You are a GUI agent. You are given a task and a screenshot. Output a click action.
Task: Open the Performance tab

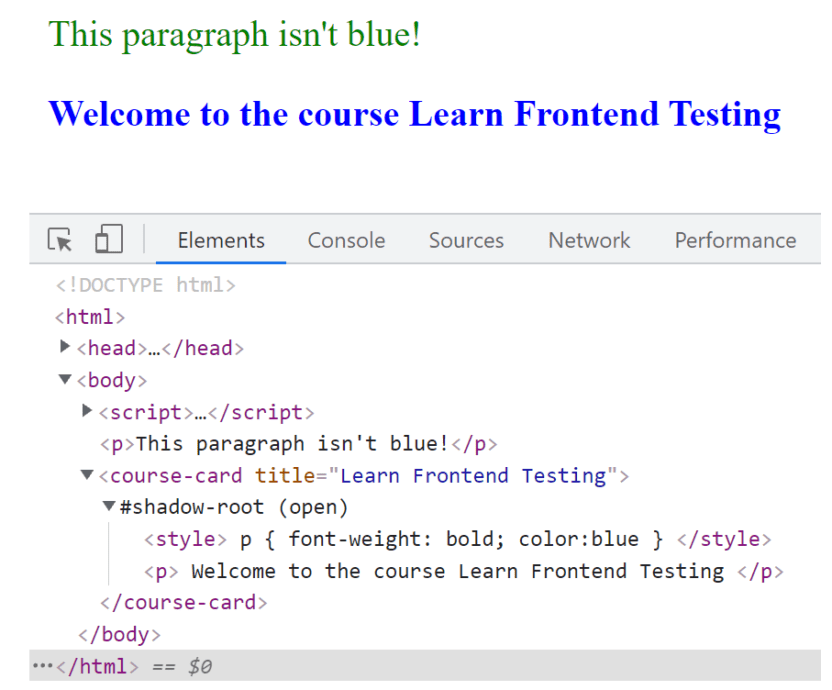point(735,240)
